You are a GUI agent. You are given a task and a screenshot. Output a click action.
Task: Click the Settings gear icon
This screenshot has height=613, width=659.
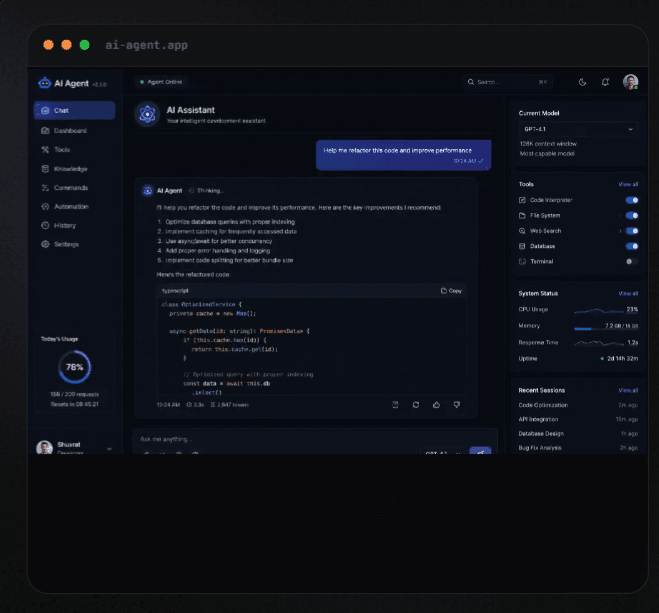tap(45, 244)
